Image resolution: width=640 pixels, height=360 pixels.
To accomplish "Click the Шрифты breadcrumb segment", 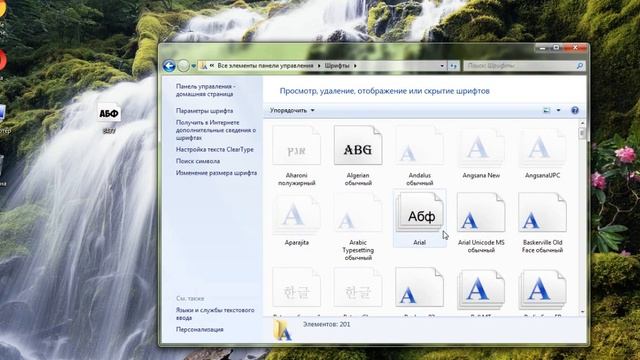I will (337, 66).
